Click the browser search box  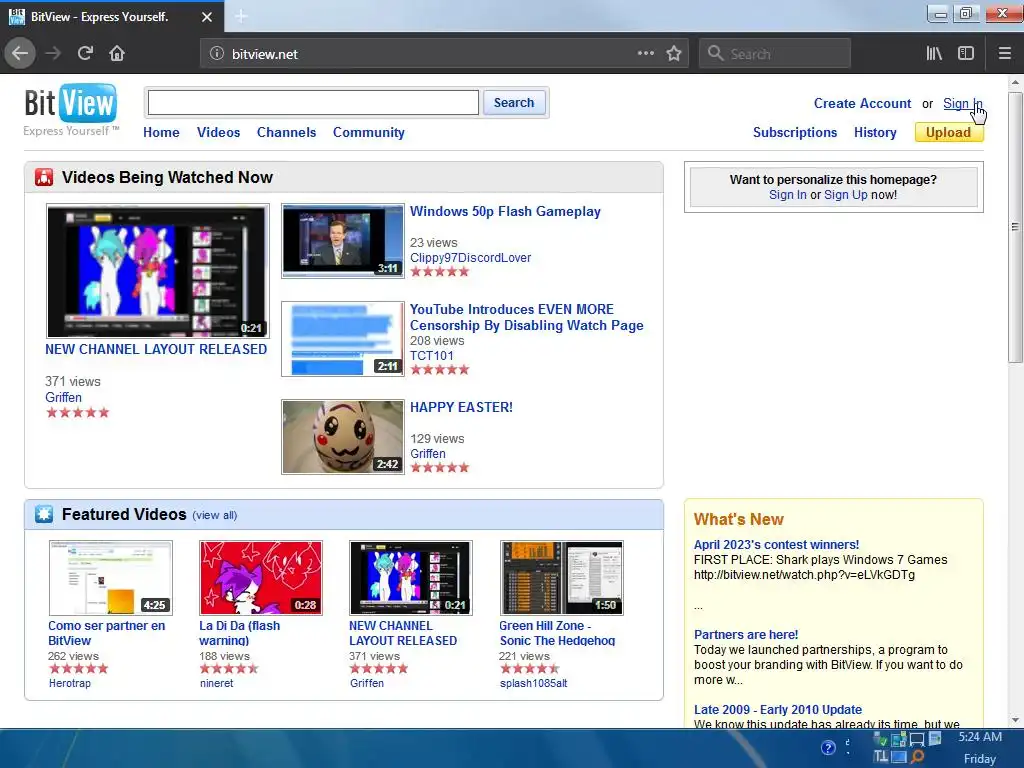775,54
